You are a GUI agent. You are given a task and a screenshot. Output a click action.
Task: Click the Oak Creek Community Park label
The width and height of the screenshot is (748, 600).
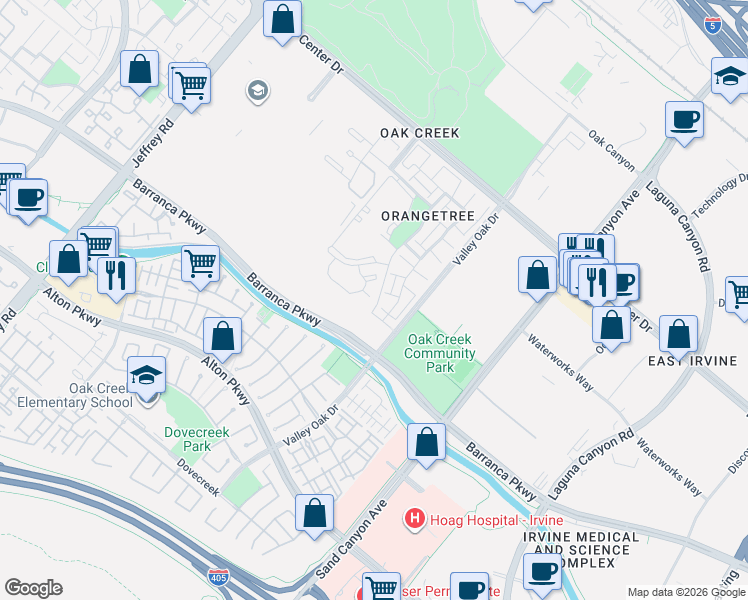pos(440,353)
